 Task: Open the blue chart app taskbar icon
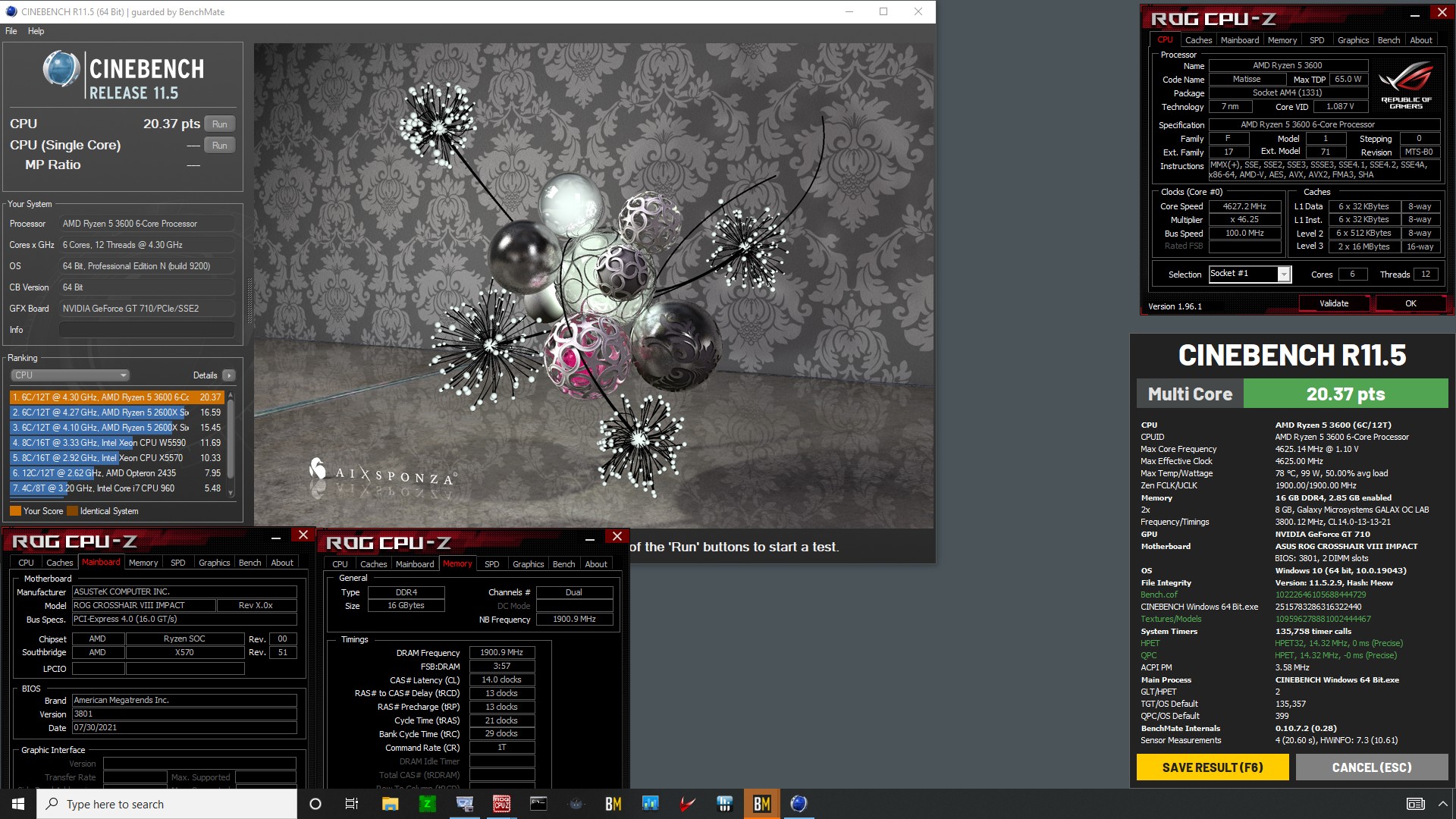click(650, 804)
